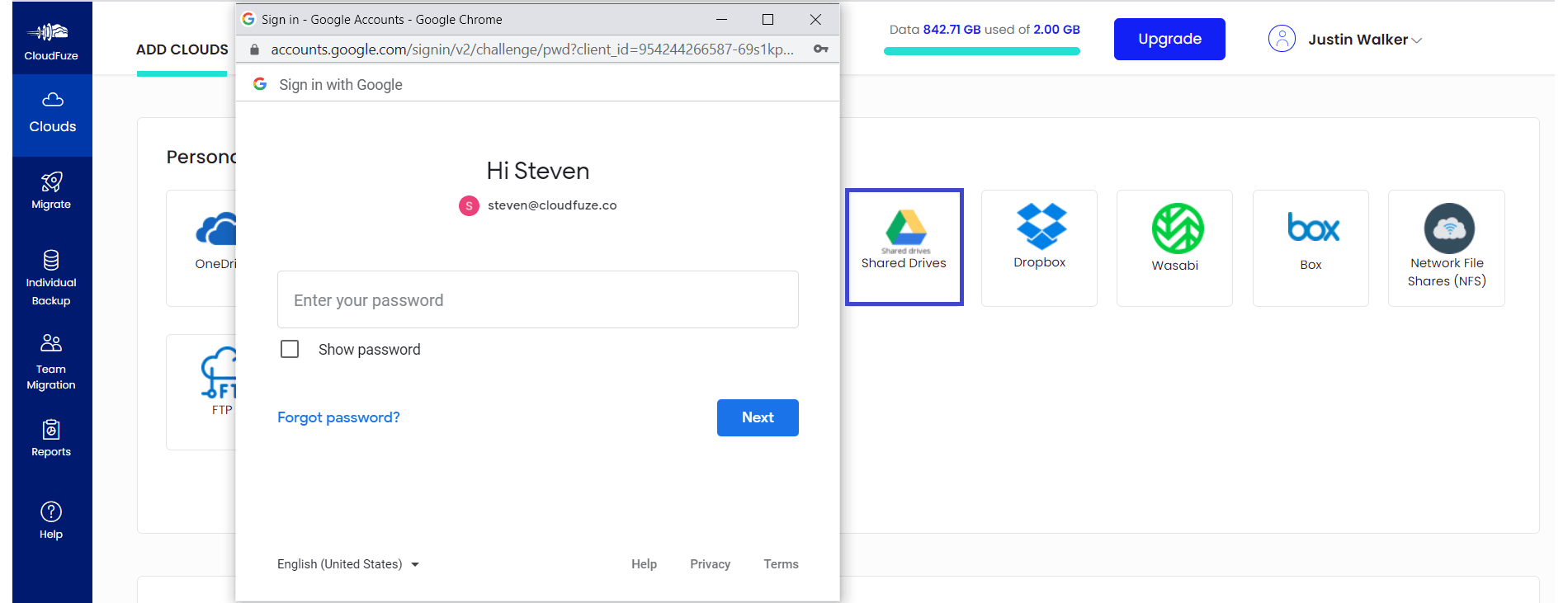
Task: Expand the Justin Walker account menu
Action: pyautogui.click(x=1365, y=40)
